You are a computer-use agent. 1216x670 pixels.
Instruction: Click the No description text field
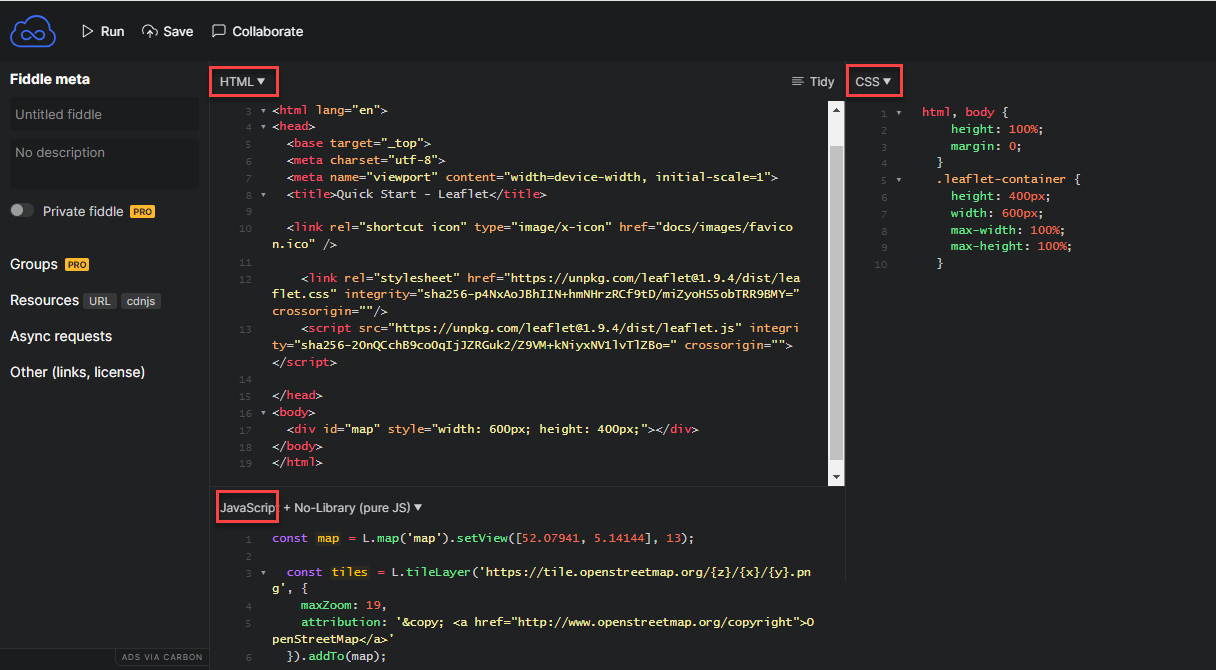[104, 162]
